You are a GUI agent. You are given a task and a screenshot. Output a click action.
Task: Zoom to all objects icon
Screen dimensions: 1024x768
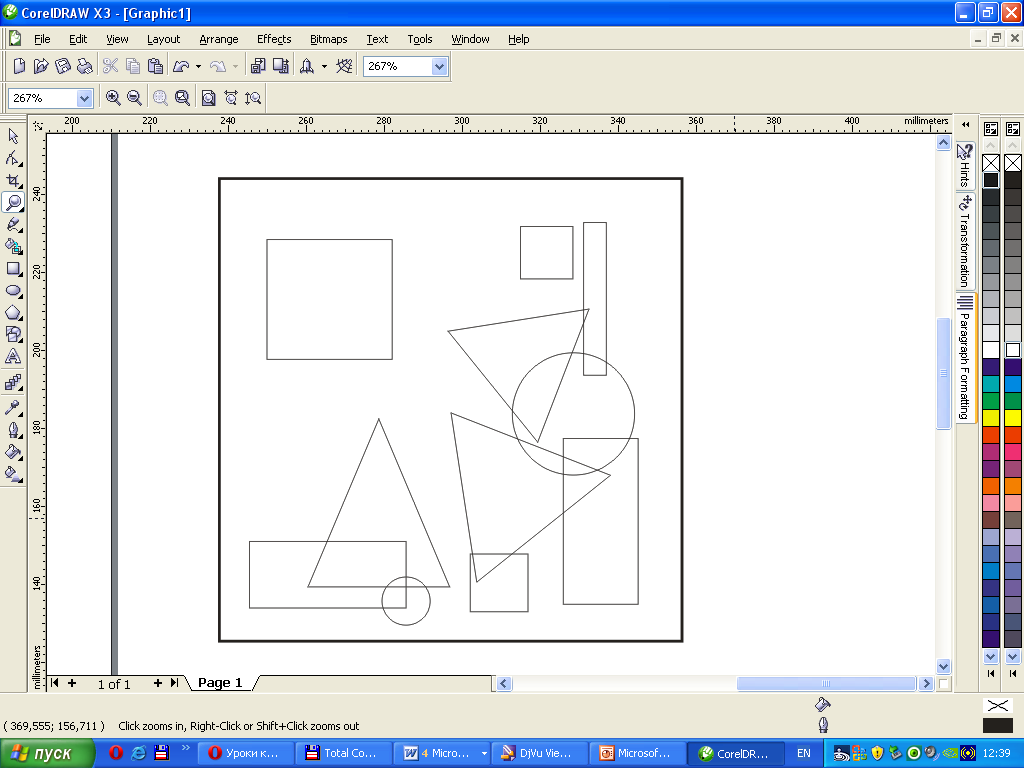182,98
